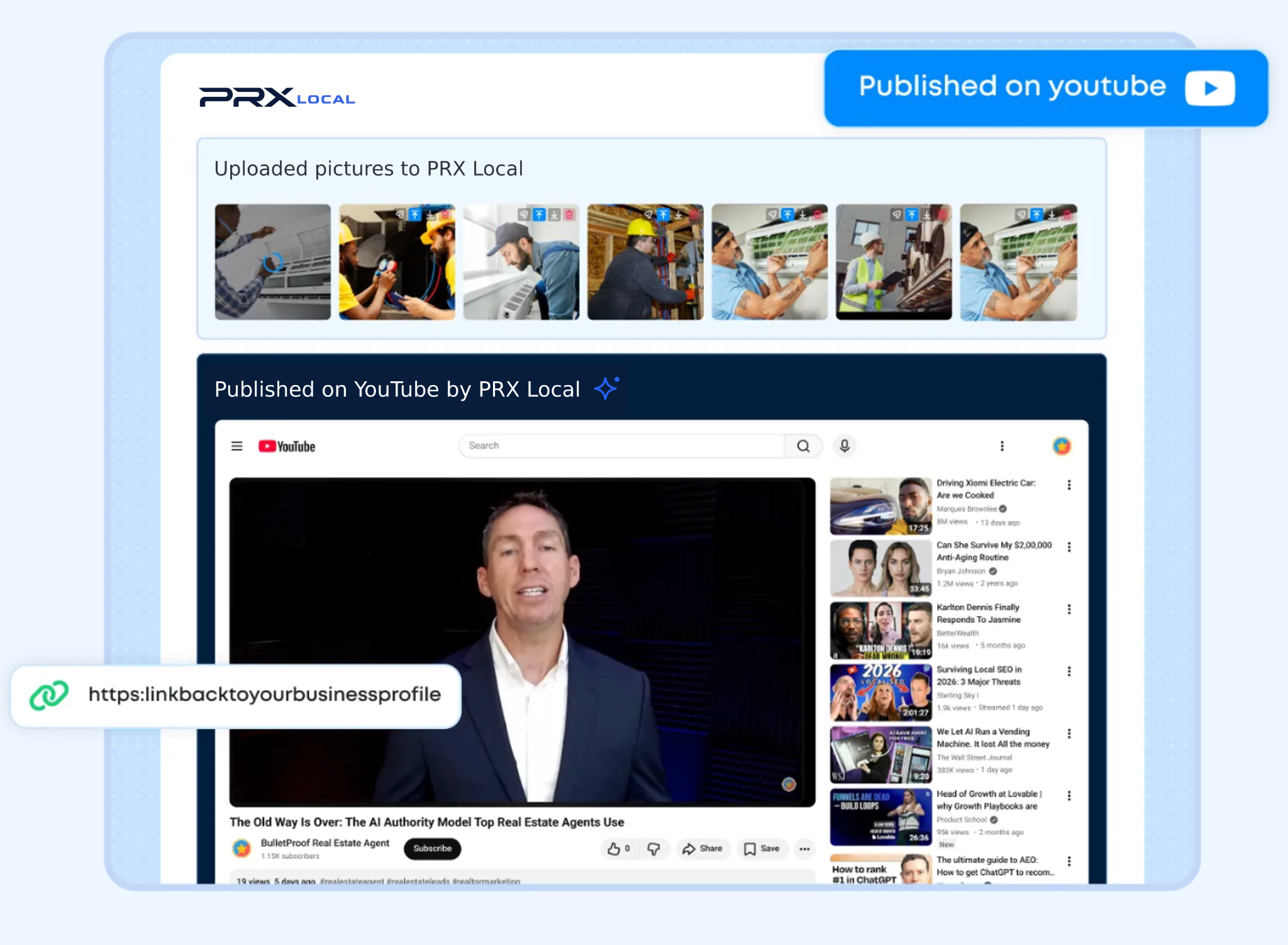Click upload icon on last AC filter picture
The height and width of the screenshot is (945, 1288).
(1036, 215)
